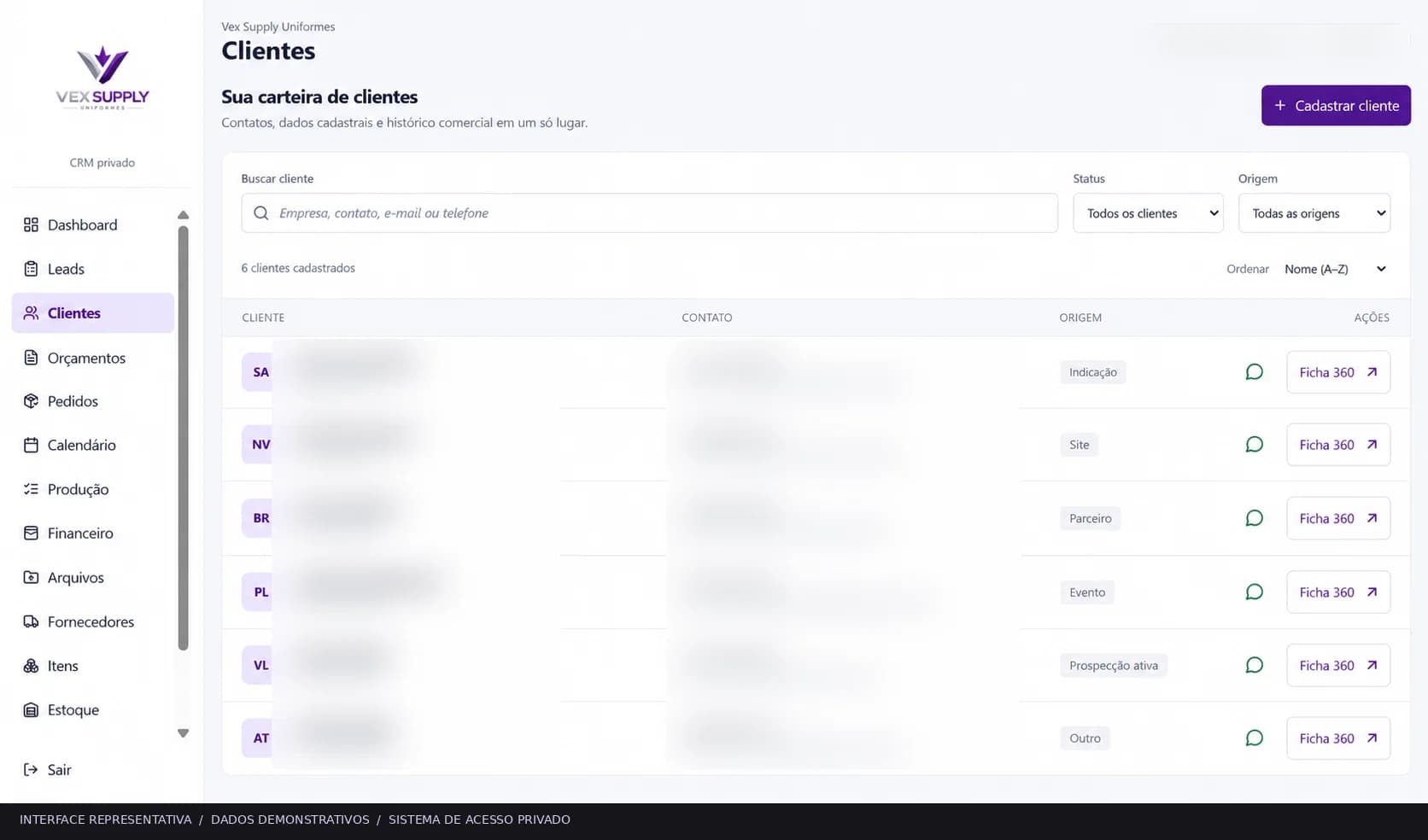Click the Vex Supply Uniformes logo
Screen dimensions: 1428x840
[x=102, y=79]
